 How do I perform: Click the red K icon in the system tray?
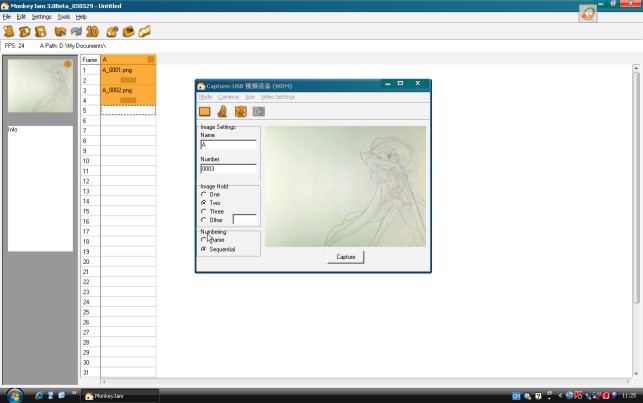578,396
